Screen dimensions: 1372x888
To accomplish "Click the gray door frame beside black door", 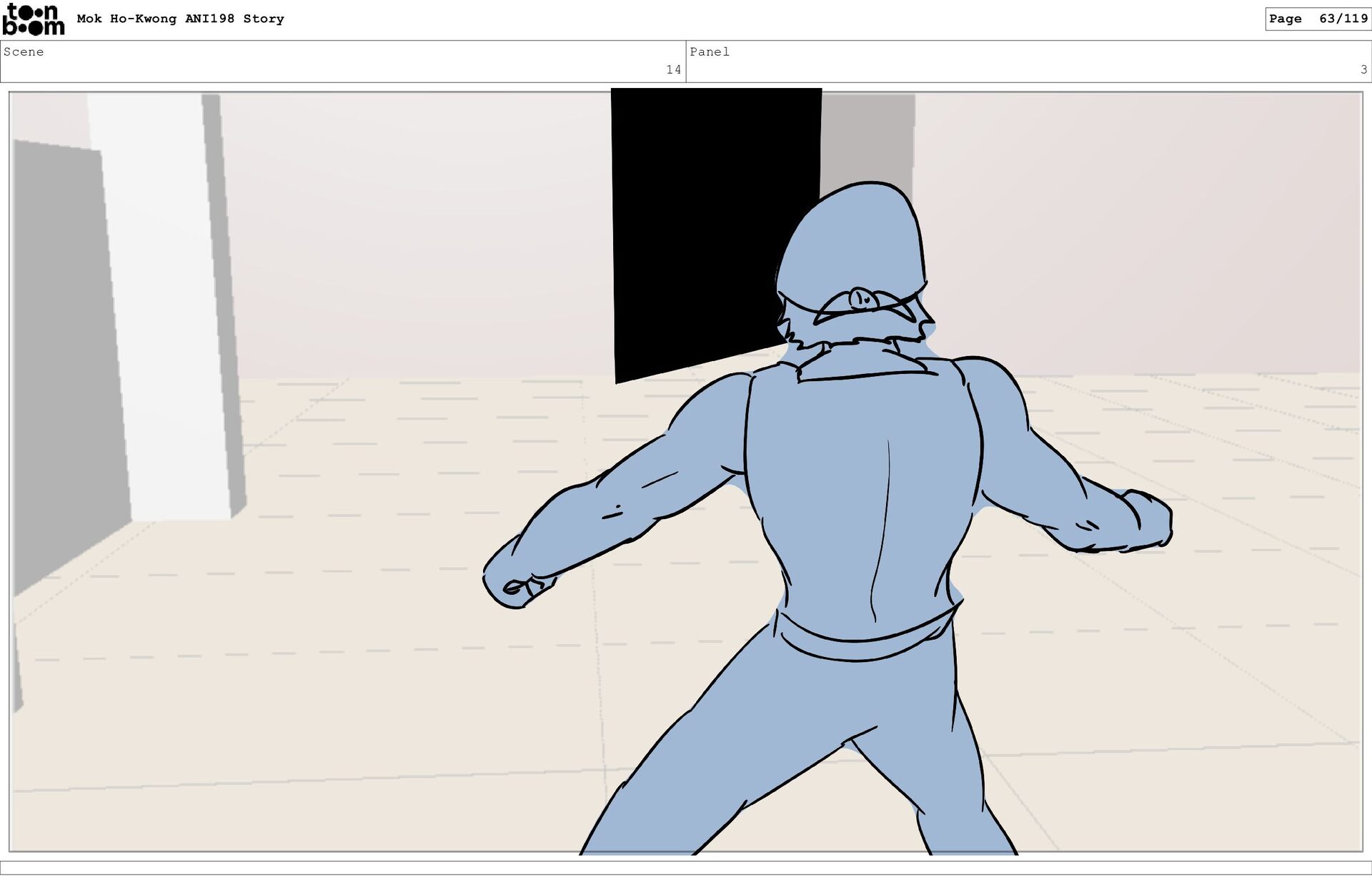I will point(868,139).
